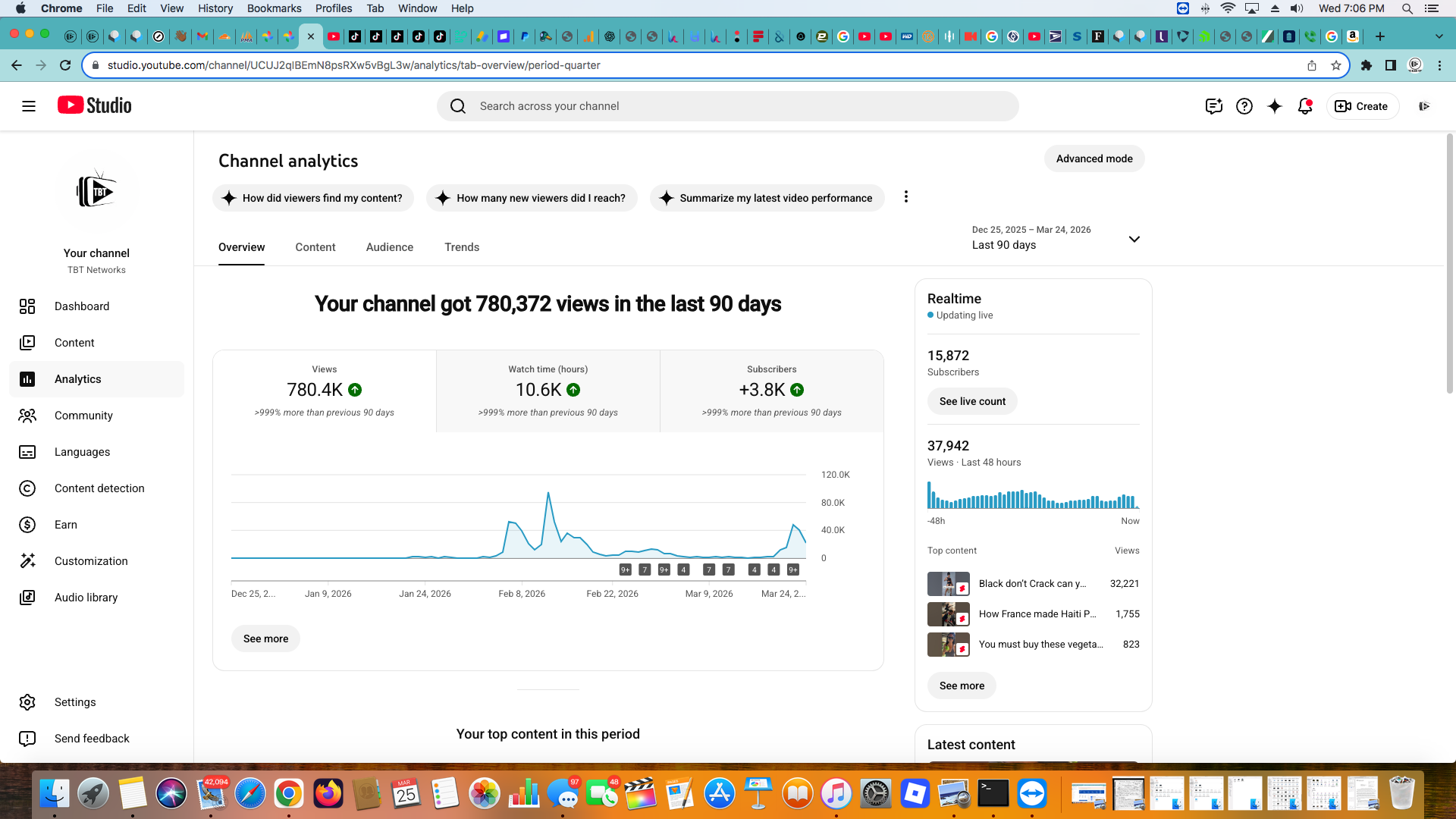Open the Community section
1456x819 pixels.
[x=83, y=416]
